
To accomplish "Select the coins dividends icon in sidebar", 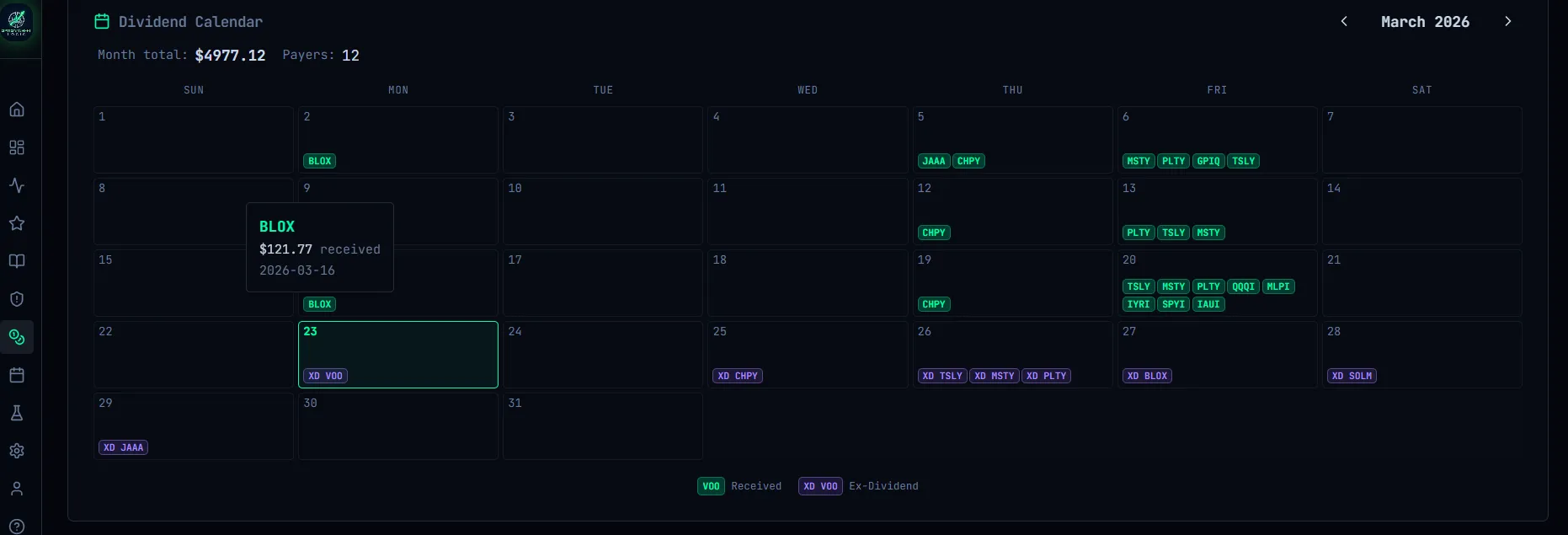I will pos(17,337).
